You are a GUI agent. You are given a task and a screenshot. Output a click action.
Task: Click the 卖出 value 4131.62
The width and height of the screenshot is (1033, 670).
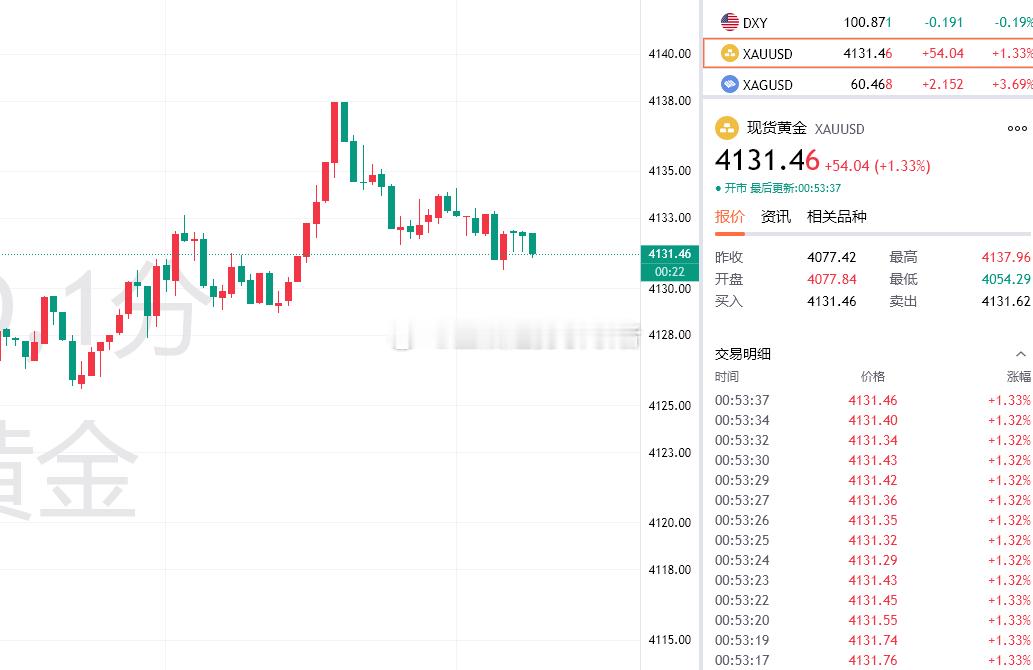(1006, 301)
